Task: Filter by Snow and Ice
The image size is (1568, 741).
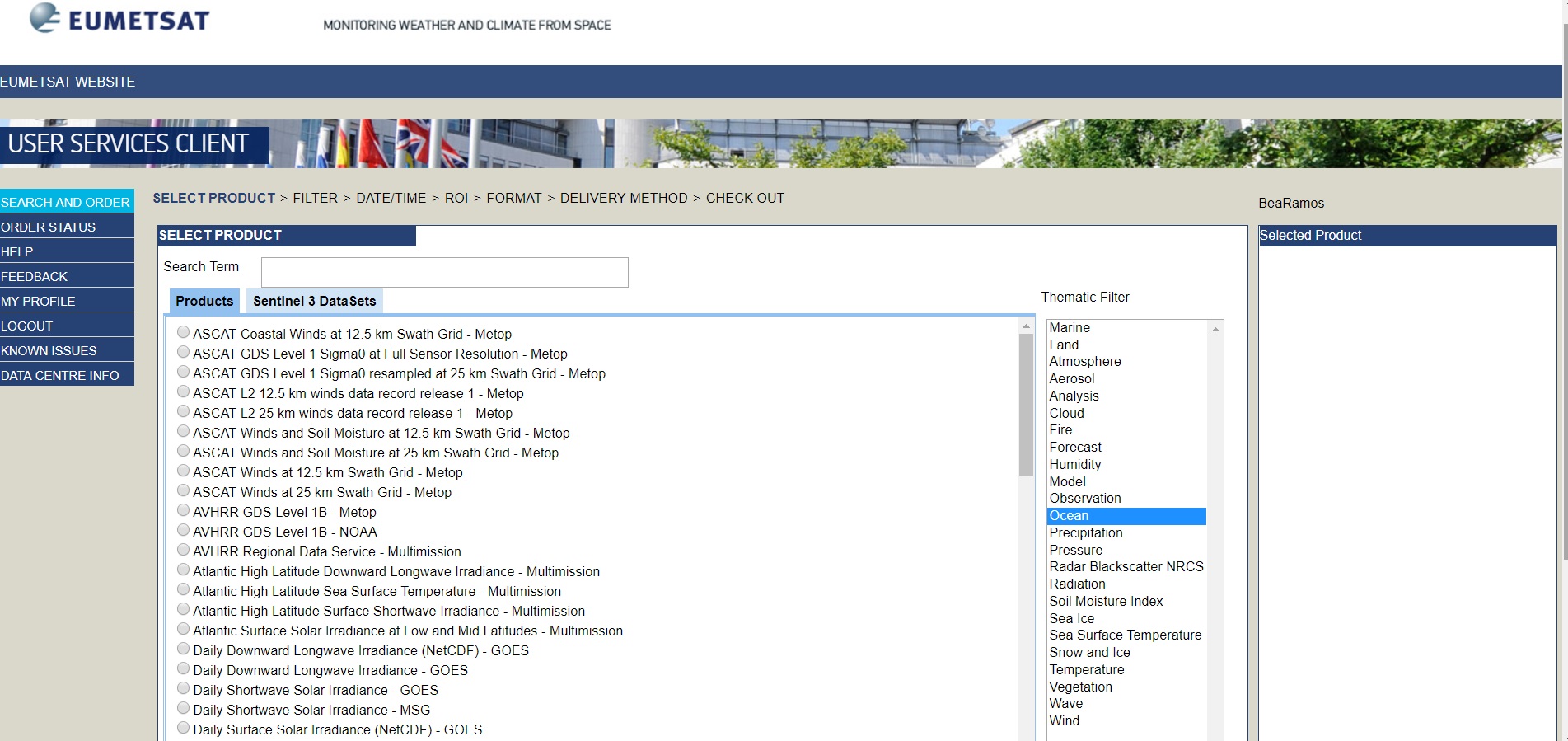Action: coord(1126,652)
